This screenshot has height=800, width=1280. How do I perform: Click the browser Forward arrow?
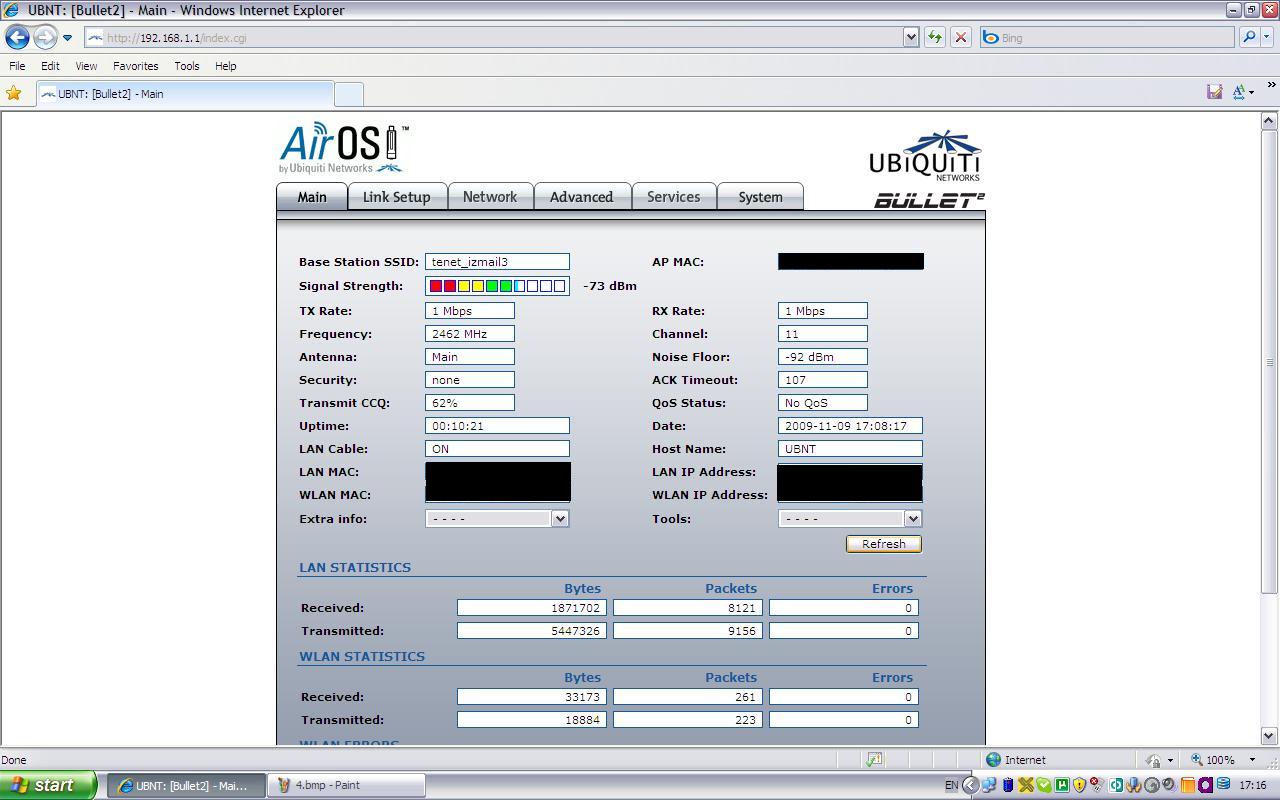[x=45, y=38]
